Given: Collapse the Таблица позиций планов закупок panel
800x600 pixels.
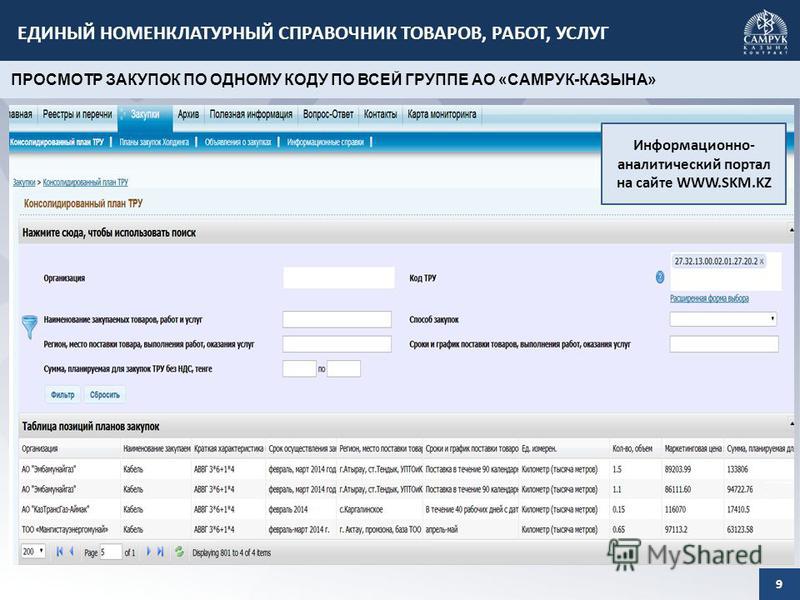Looking at the screenshot, I should point(791,424).
